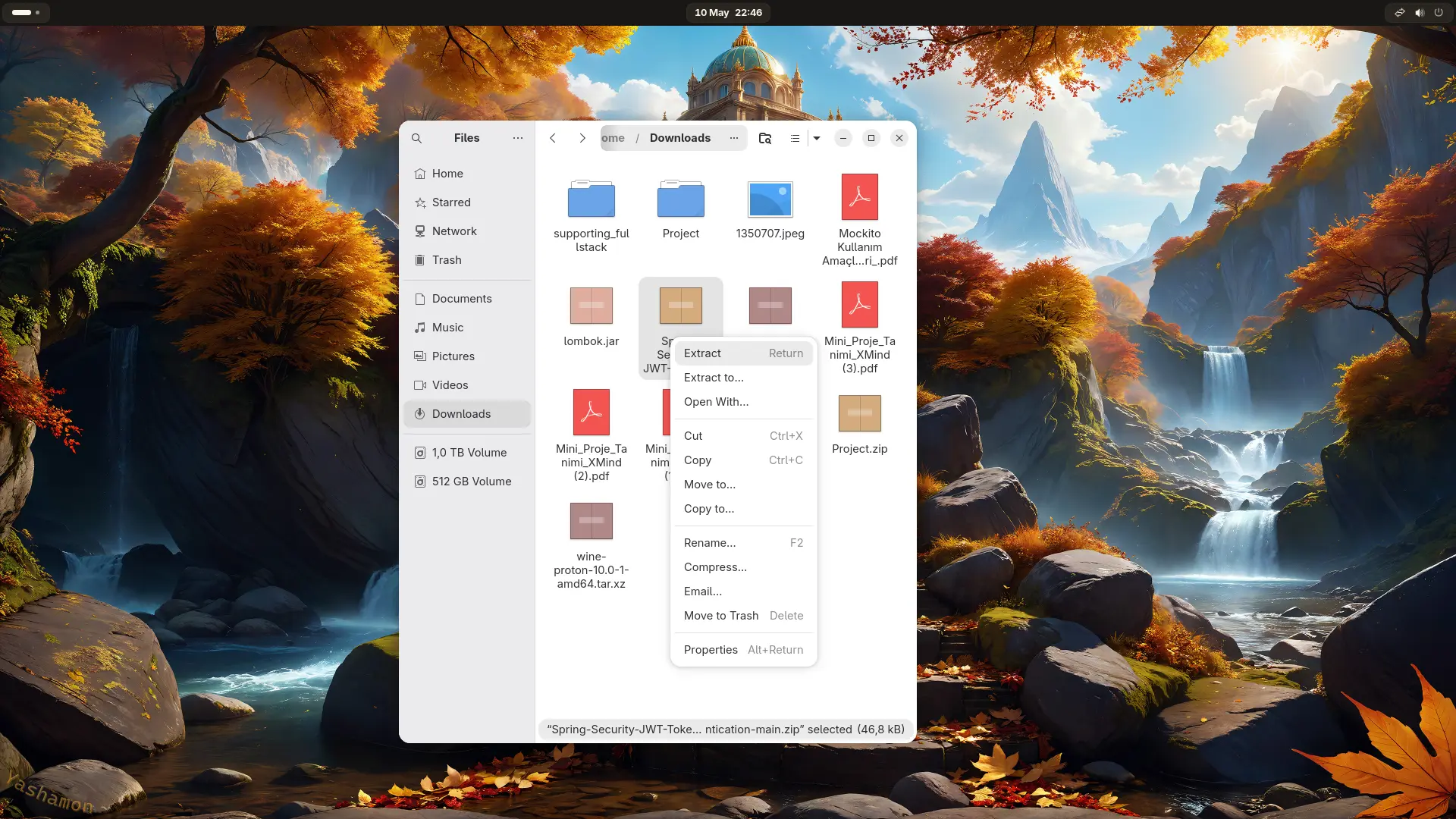Image resolution: width=1456 pixels, height=819 pixels.
Task: Choose Copy from the context menu
Action: pos(743,460)
